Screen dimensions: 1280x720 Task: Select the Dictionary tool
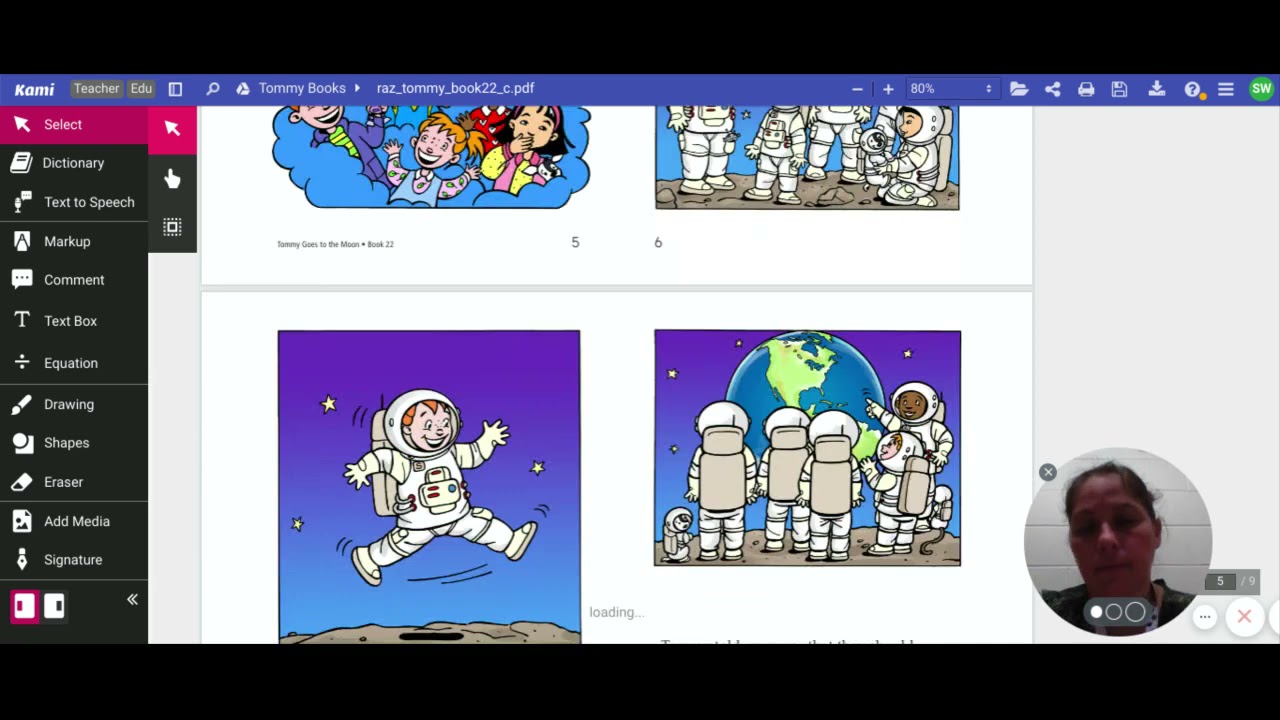click(74, 163)
